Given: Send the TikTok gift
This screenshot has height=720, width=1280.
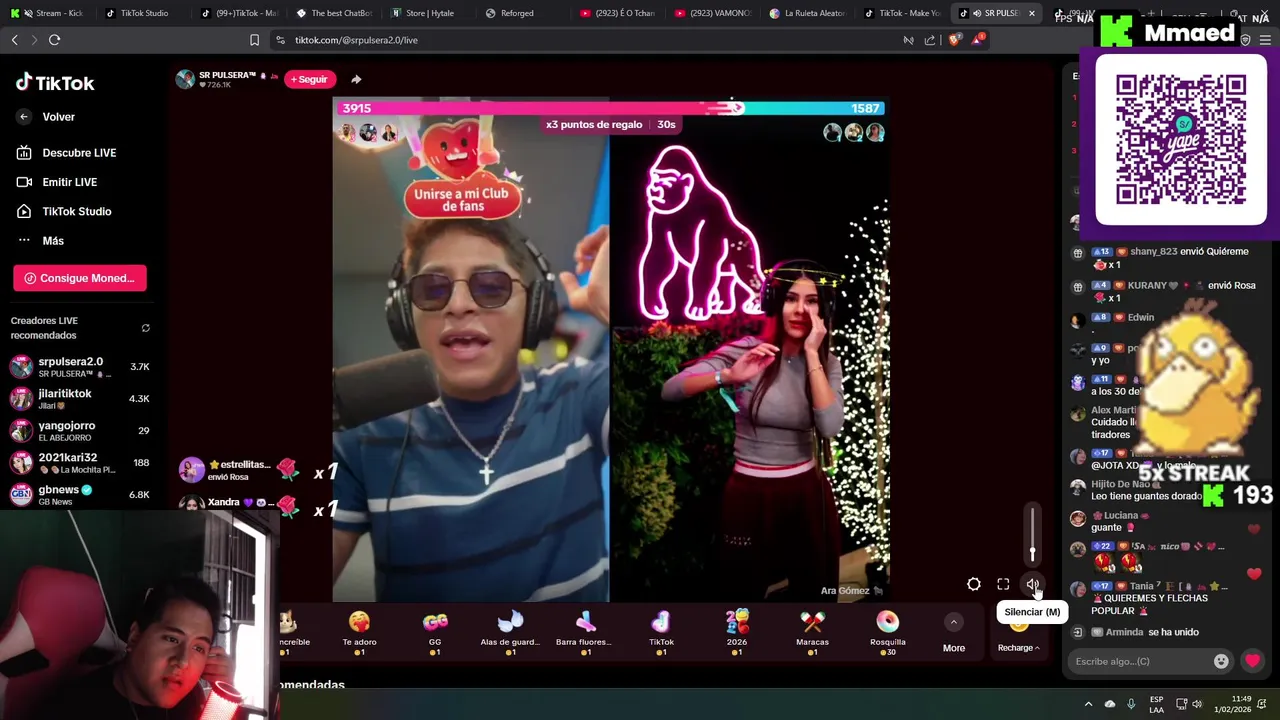Looking at the screenshot, I should [x=661, y=632].
